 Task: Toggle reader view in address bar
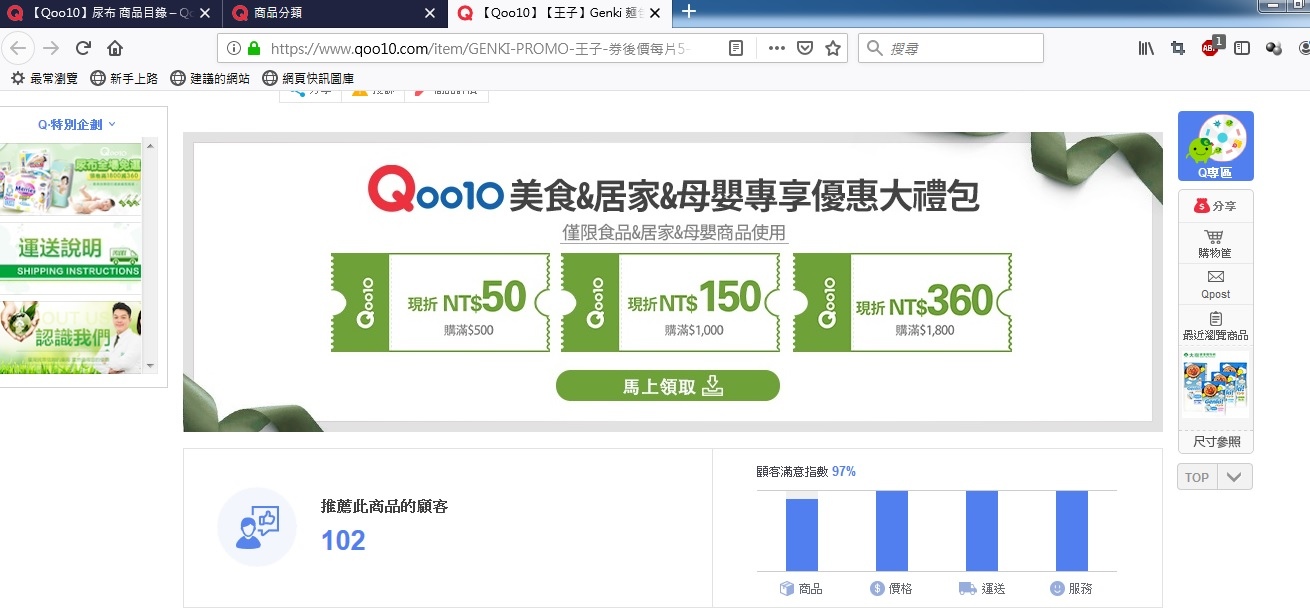pyautogui.click(x=736, y=48)
